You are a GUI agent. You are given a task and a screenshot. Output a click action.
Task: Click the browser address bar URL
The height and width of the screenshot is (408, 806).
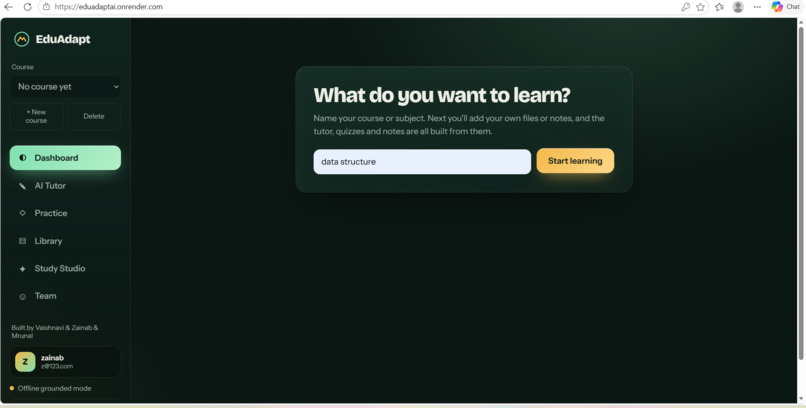[x=108, y=7]
